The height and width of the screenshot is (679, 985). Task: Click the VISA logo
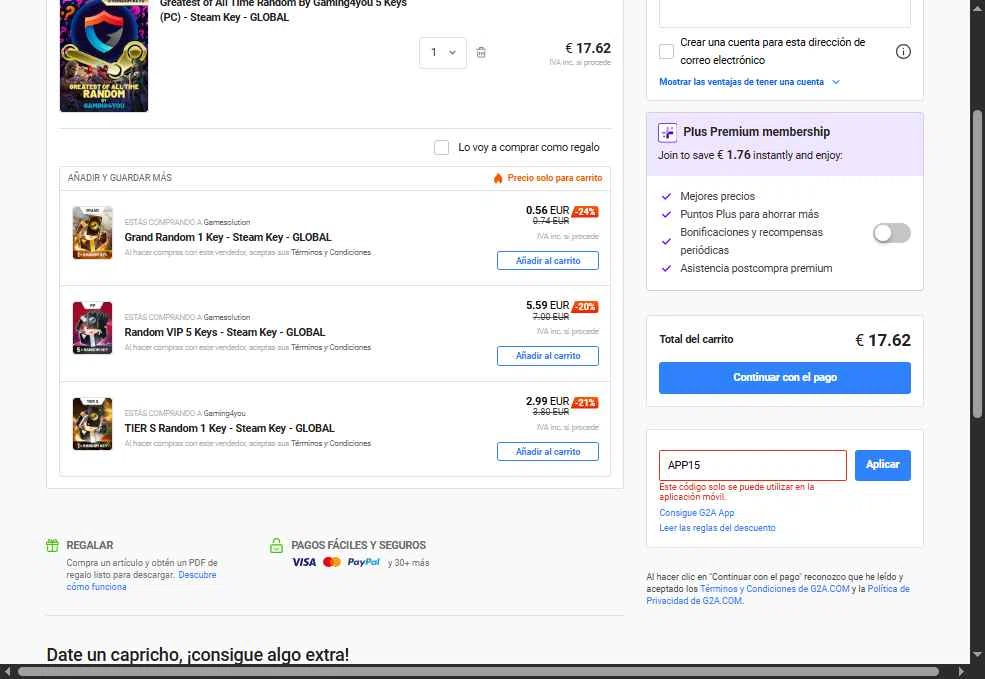pyautogui.click(x=304, y=562)
